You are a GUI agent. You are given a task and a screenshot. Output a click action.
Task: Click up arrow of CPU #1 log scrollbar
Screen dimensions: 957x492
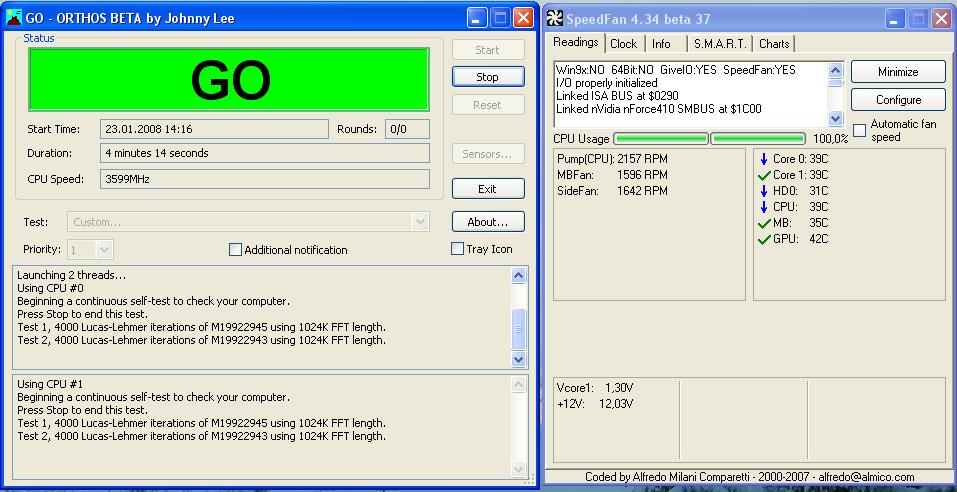tap(518, 385)
